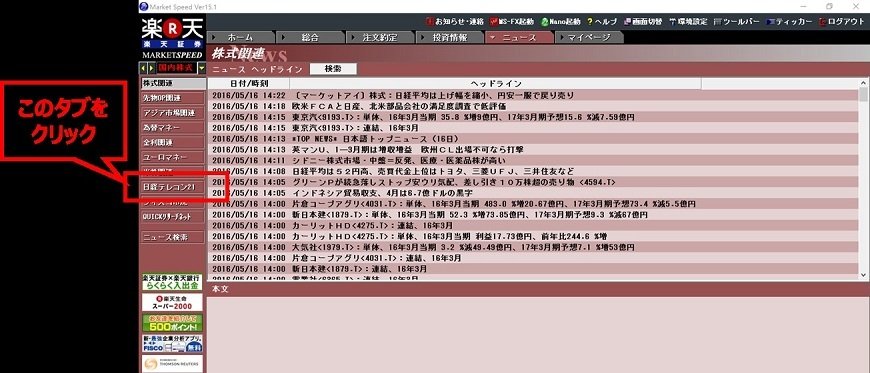Click the 検索 button beside ヘッドライン
870x373 pixels.
click(x=333, y=69)
